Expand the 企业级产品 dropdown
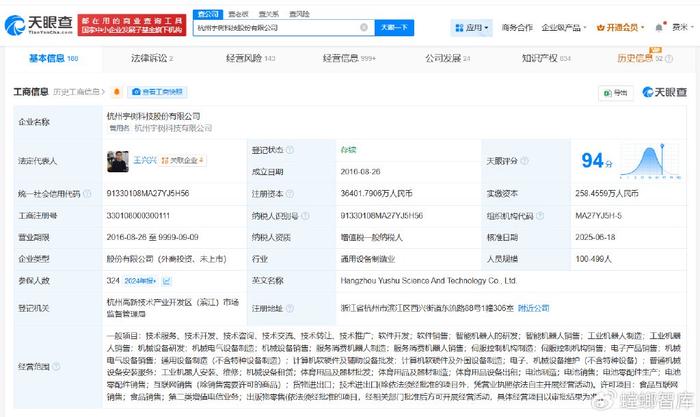The height and width of the screenshot is (417, 700). pos(563,28)
